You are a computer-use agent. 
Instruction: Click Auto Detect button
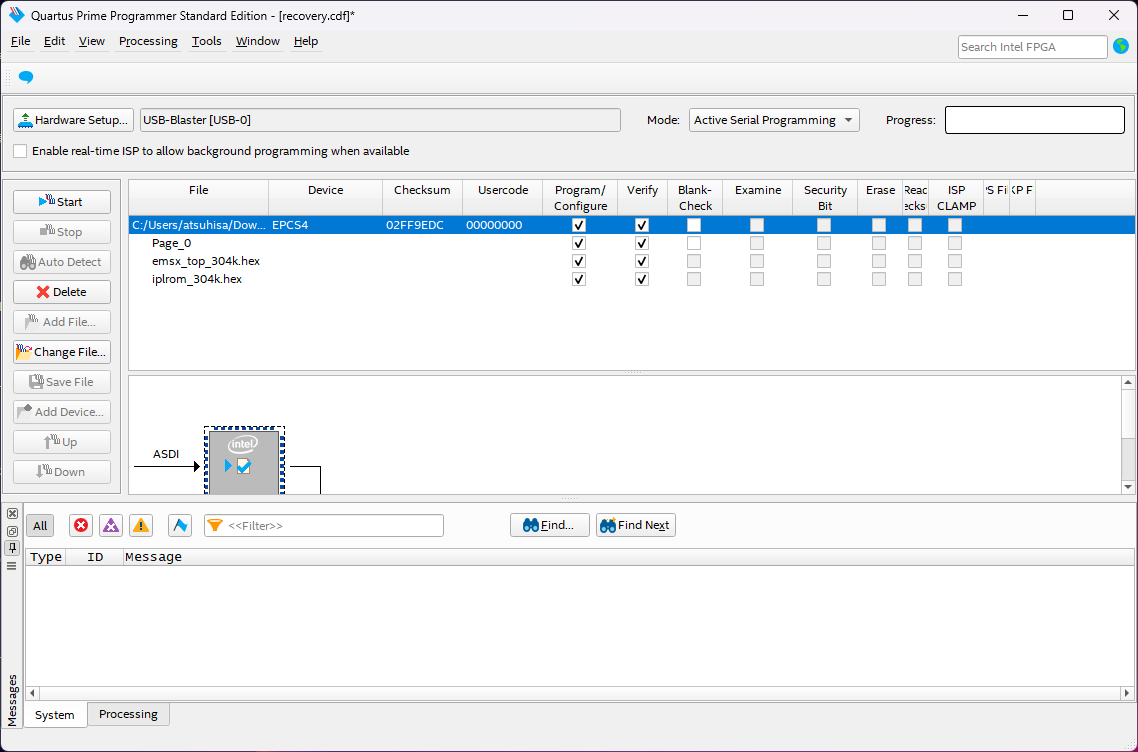click(x=62, y=262)
